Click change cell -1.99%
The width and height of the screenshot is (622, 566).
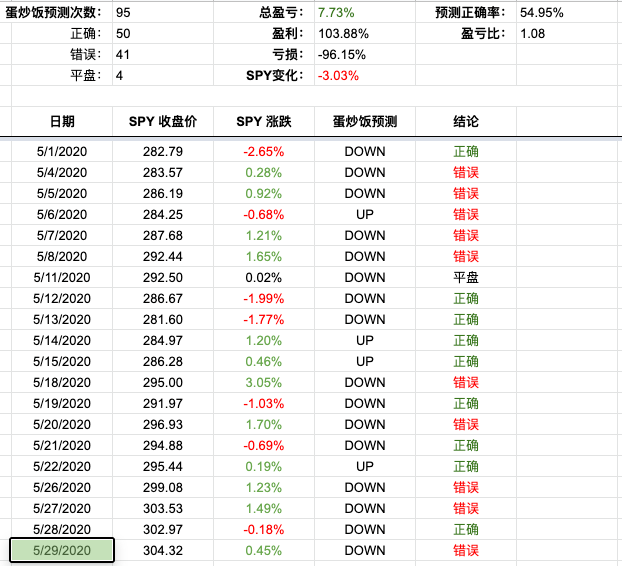pyautogui.click(x=264, y=299)
